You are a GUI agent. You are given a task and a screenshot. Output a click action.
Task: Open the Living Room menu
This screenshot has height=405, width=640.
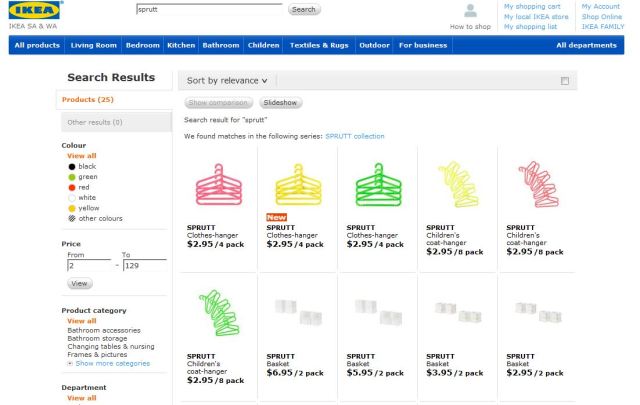point(94,45)
